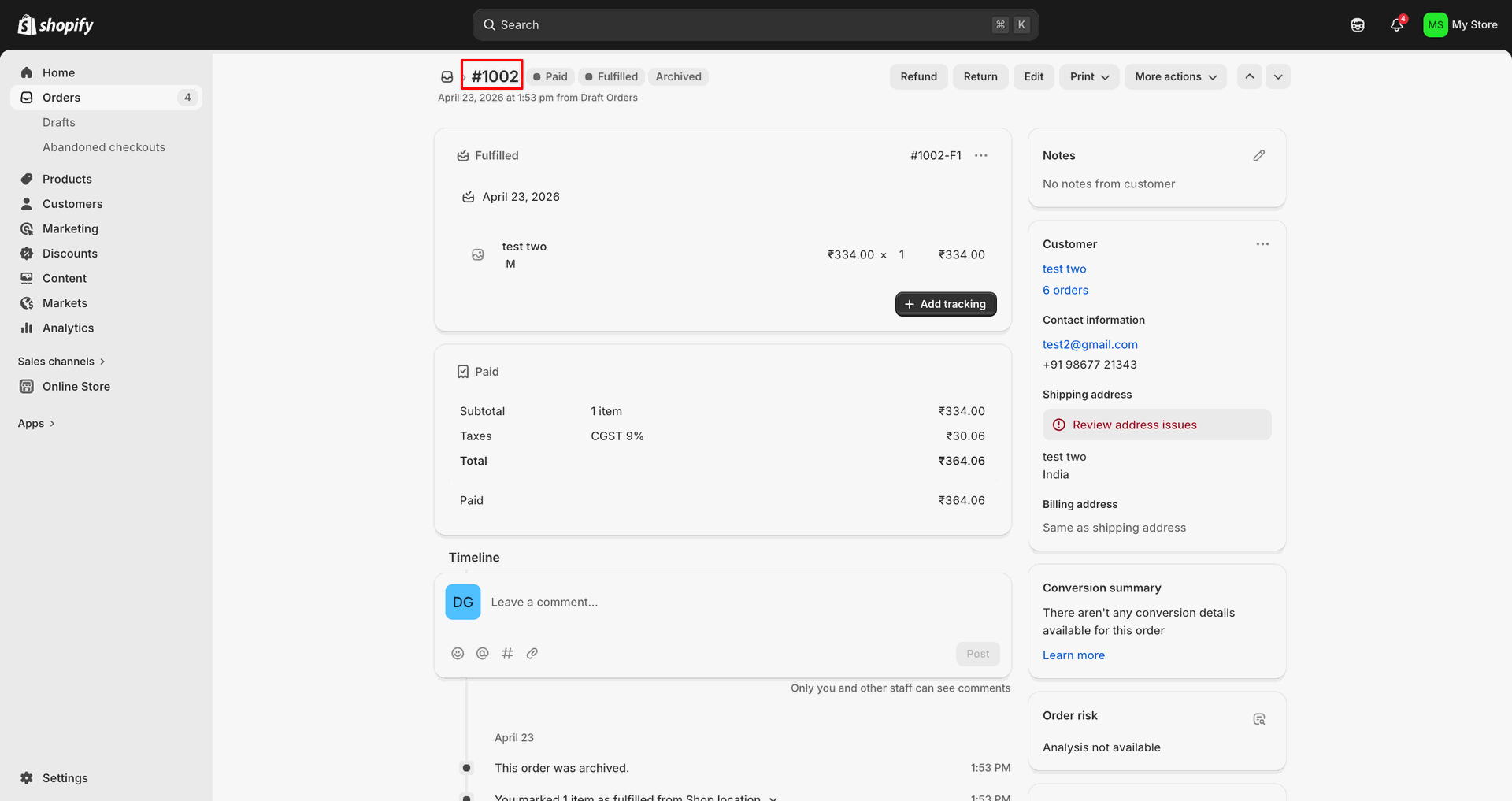
Task: Expand fulfilled item timeline entry chevron
Action: tap(773, 797)
